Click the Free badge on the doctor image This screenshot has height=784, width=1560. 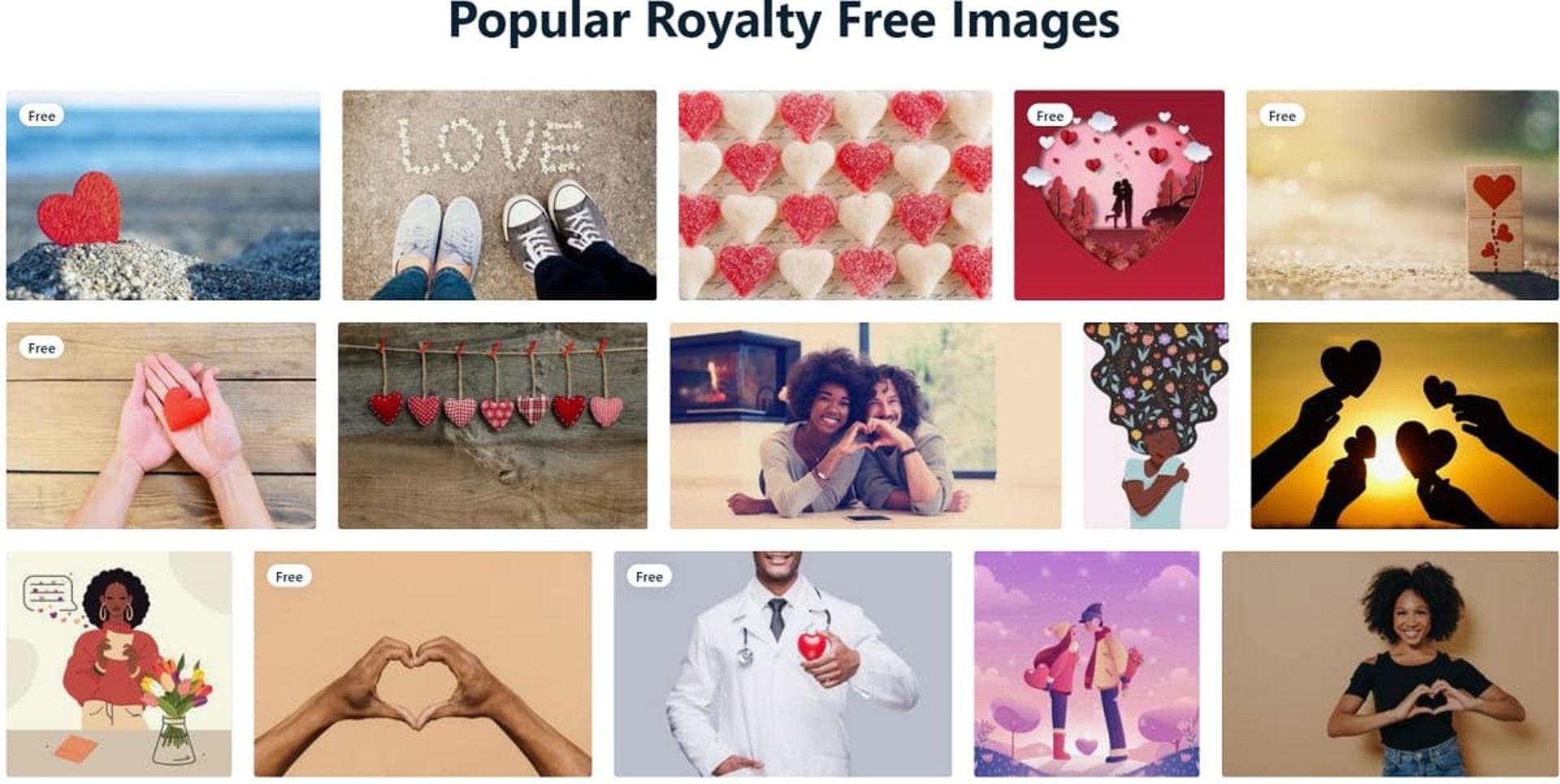click(649, 577)
